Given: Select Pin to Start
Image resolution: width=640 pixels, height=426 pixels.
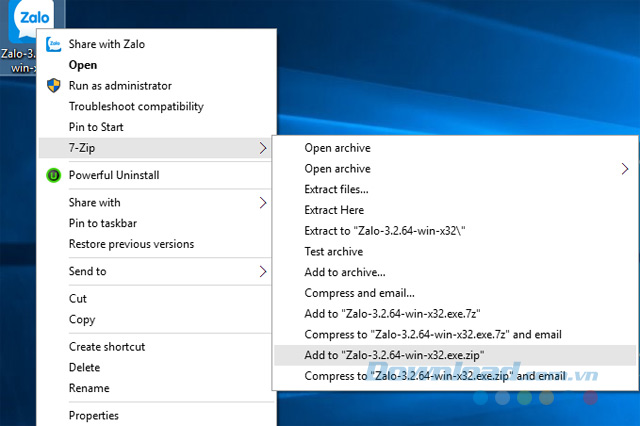Looking at the screenshot, I should [97, 128].
